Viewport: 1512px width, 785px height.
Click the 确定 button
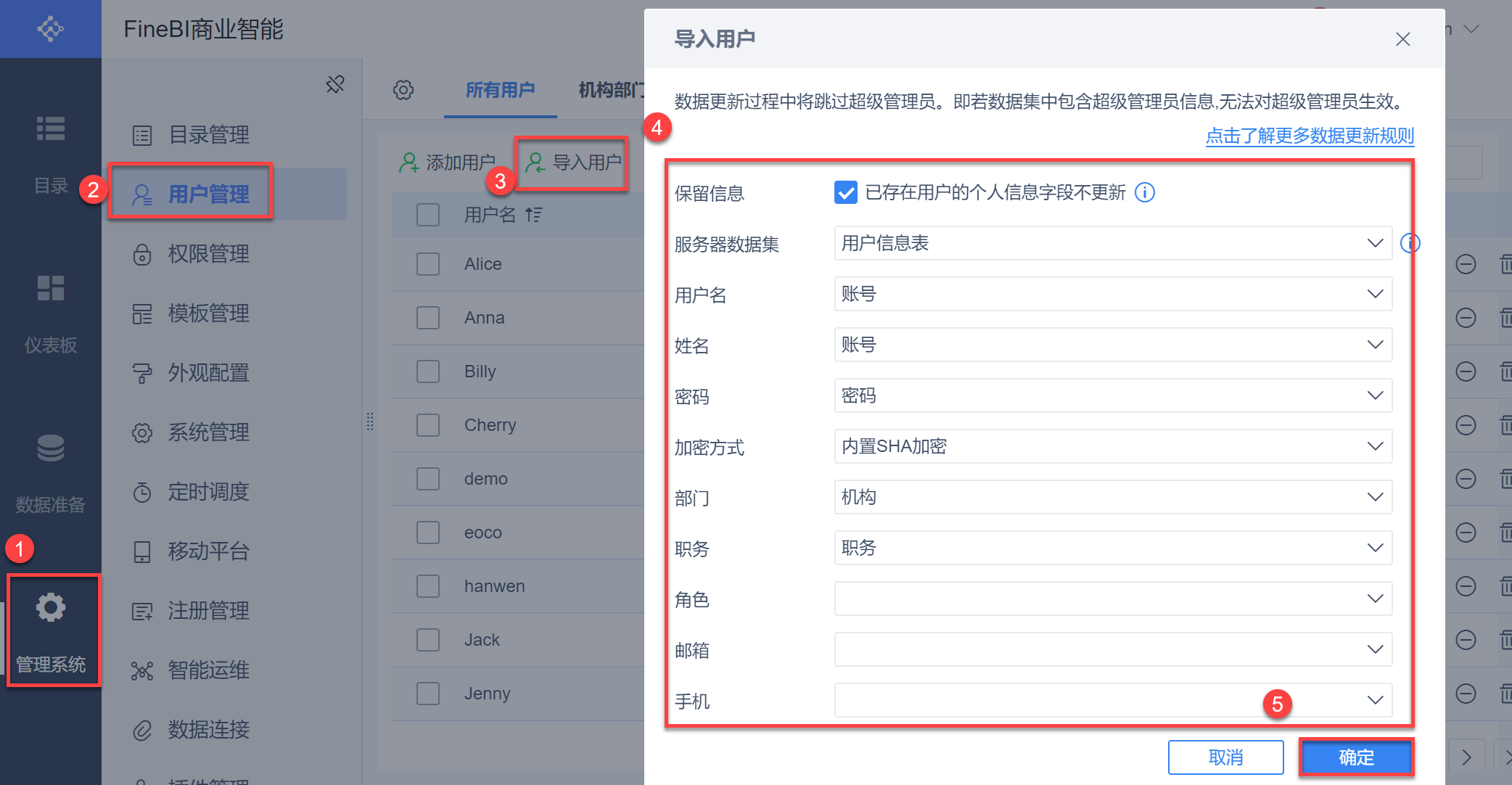(x=1355, y=757)
